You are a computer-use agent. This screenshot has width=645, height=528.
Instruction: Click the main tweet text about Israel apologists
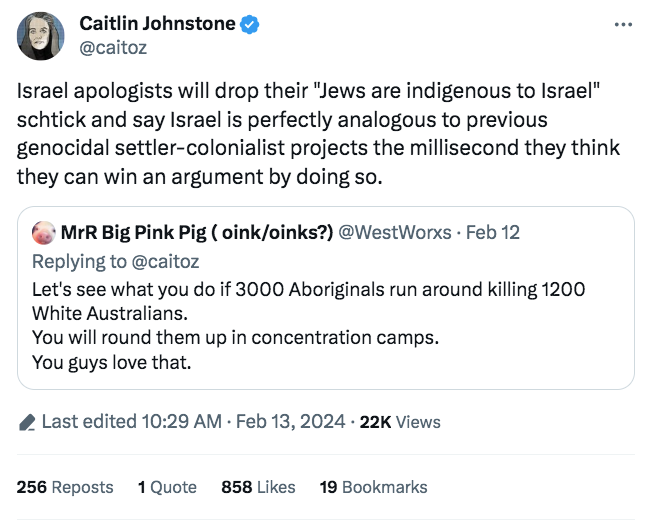point(320,134)
